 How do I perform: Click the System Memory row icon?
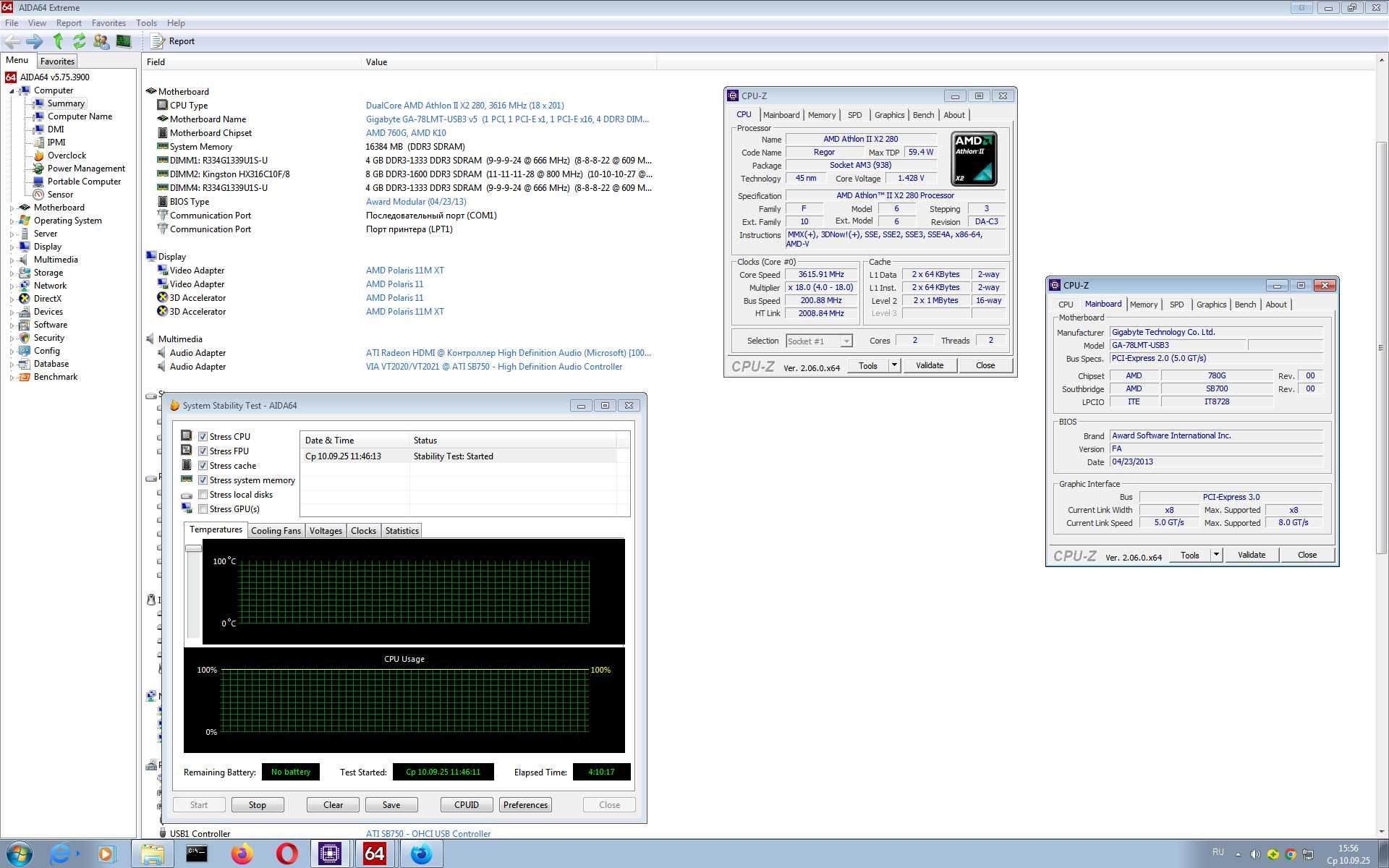pos(163,147)
